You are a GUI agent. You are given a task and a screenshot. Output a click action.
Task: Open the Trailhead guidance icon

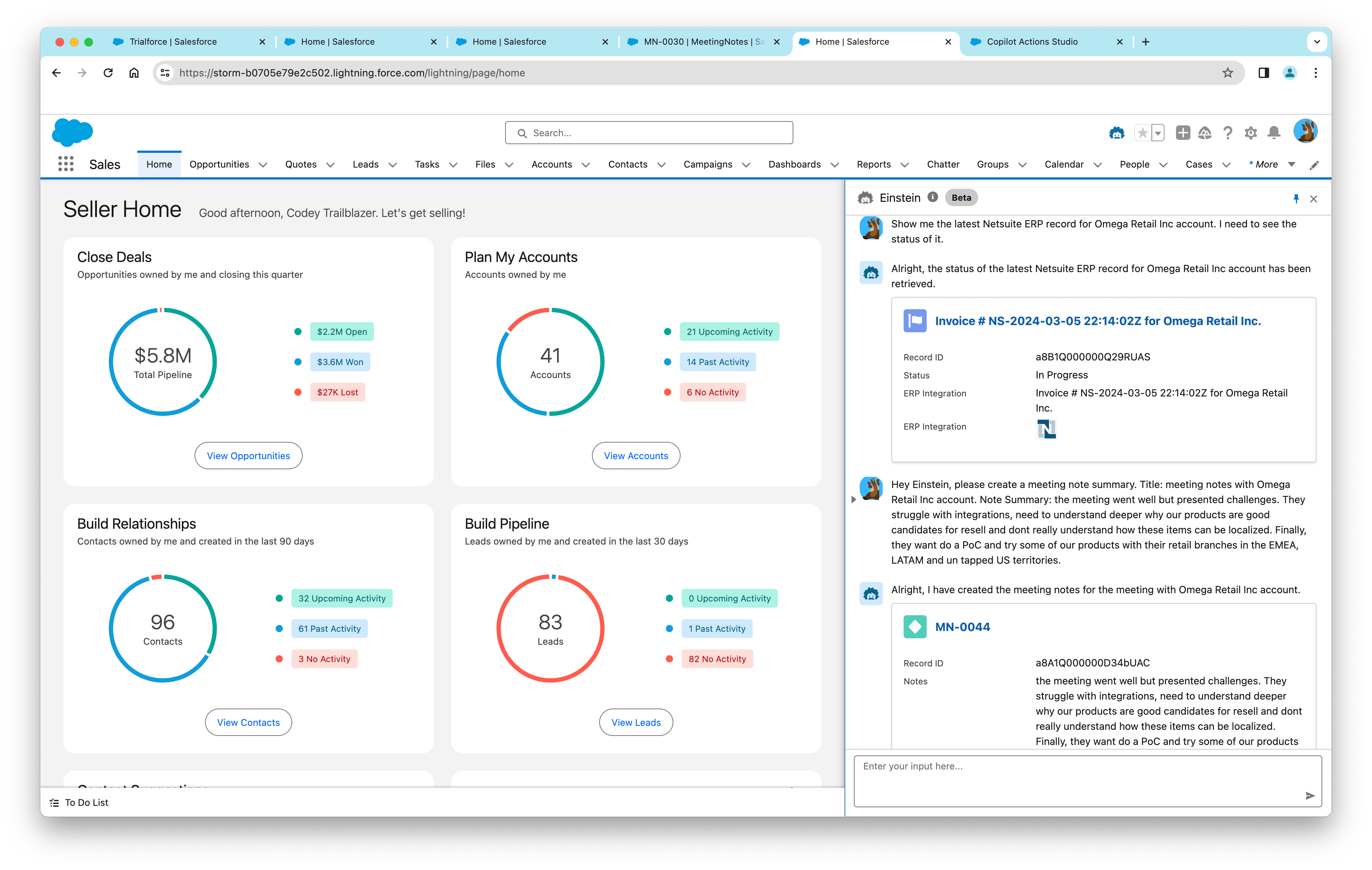coord(1204,133)
